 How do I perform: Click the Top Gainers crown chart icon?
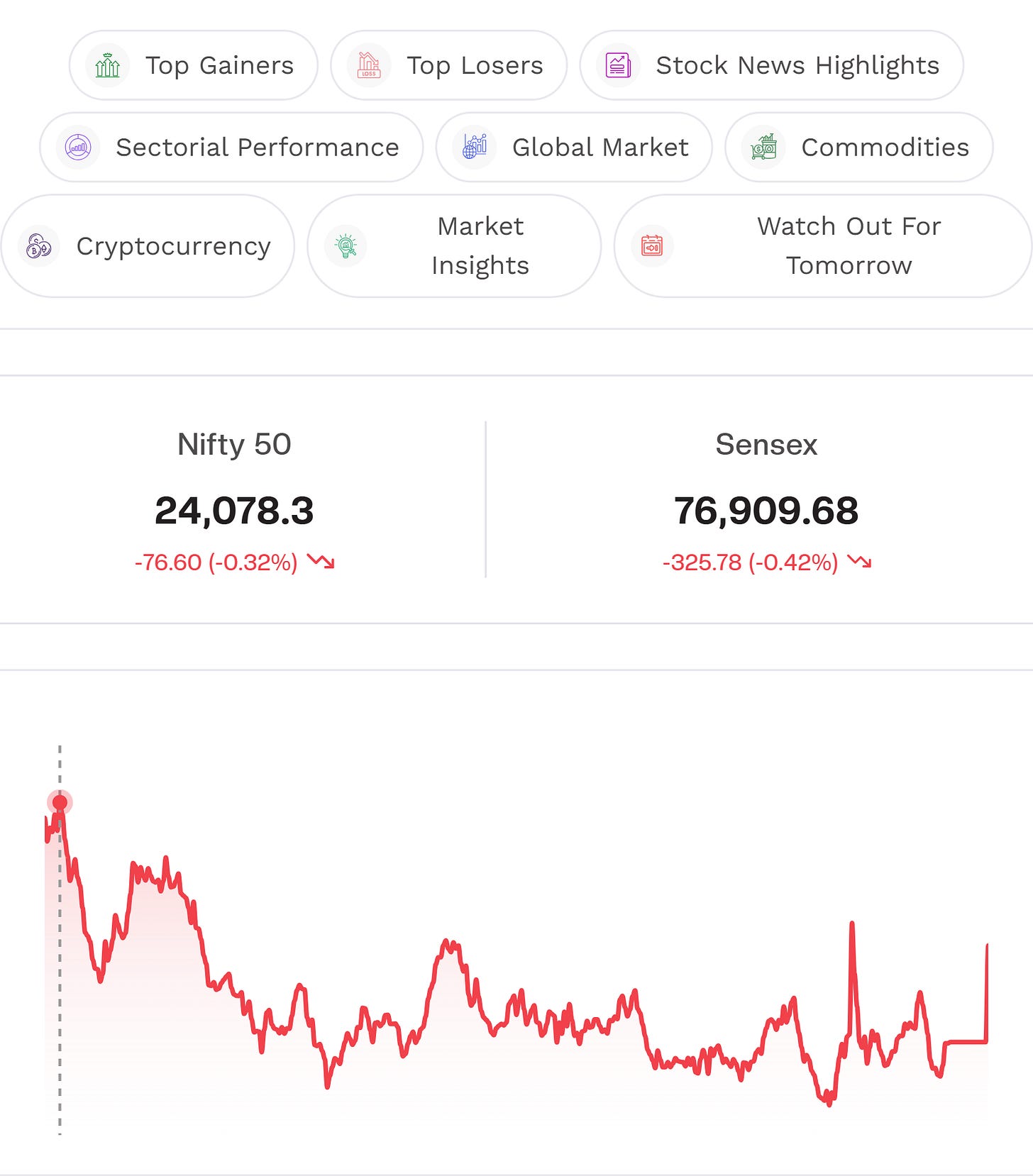(108, 65)
